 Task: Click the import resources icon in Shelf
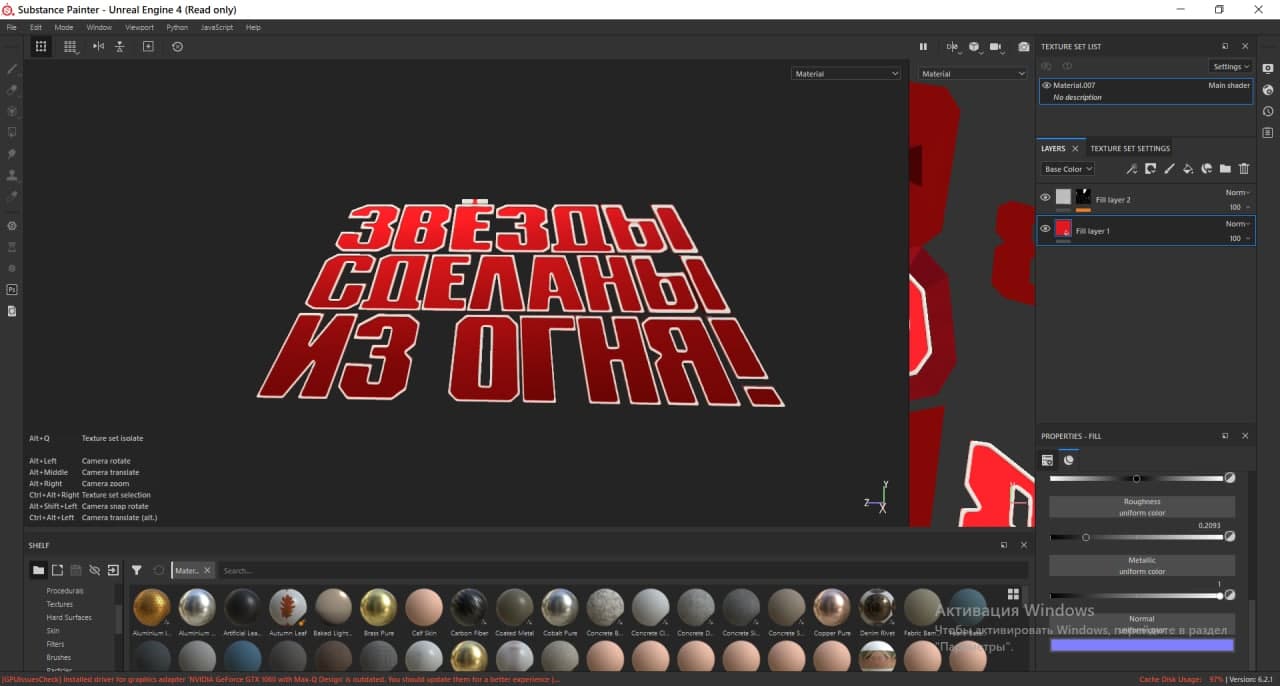point(113,570)
